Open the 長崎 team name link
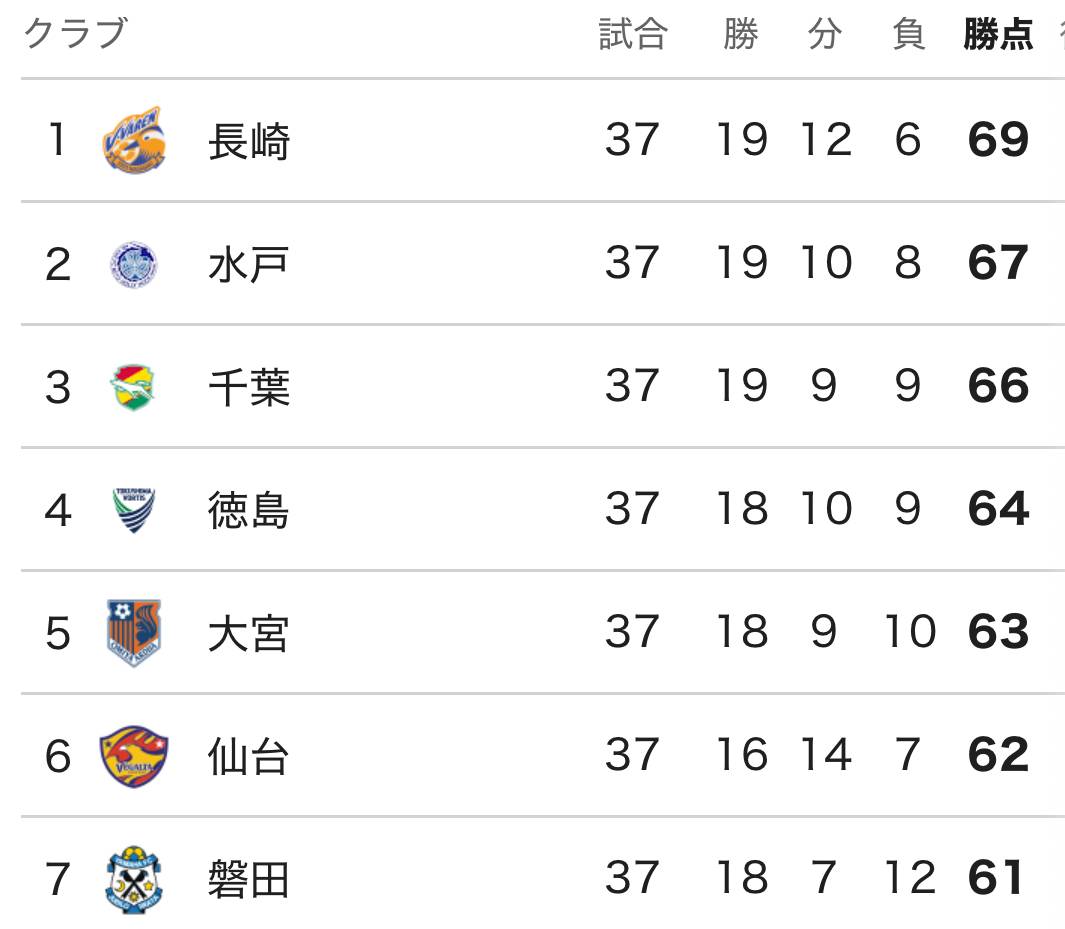The height and width of the screenshot is (929, 1065). tap(249, 141)
